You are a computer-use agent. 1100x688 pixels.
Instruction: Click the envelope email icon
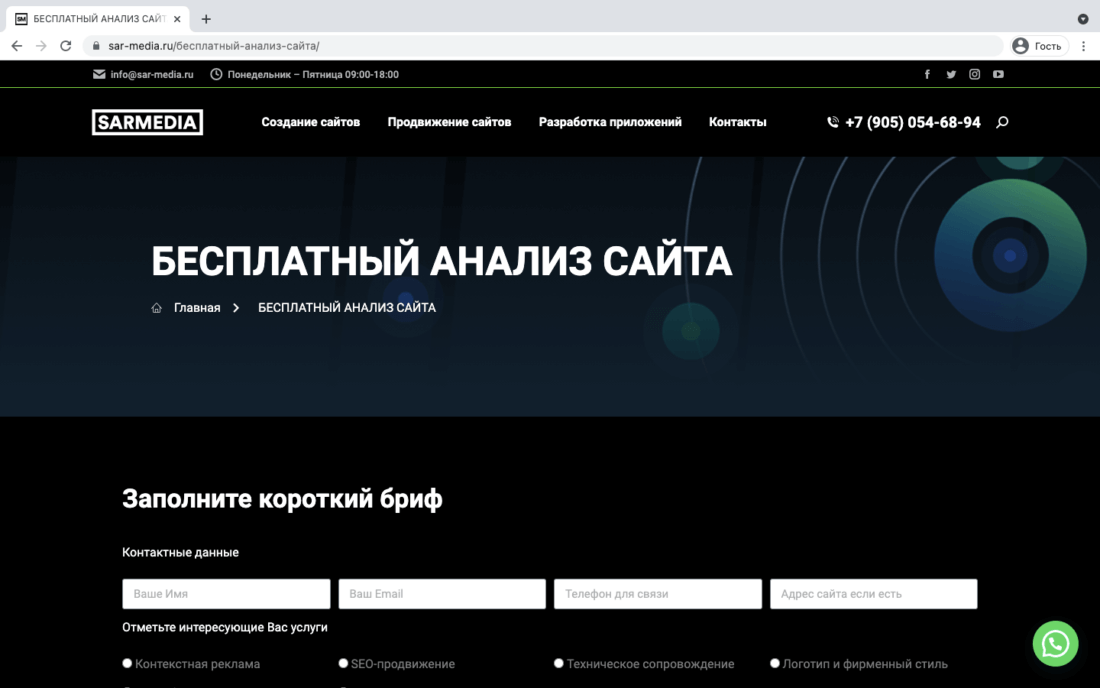coord(99,74)
